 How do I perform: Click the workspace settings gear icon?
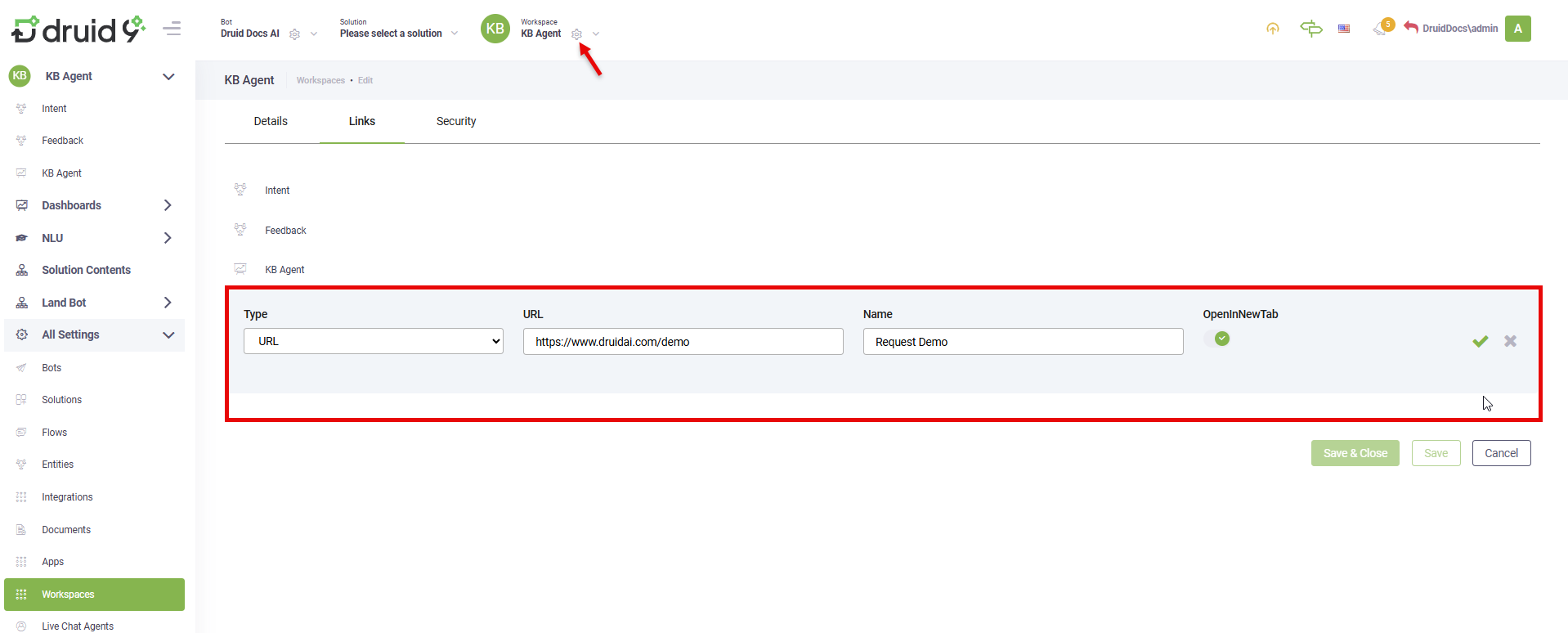[576, 34]
